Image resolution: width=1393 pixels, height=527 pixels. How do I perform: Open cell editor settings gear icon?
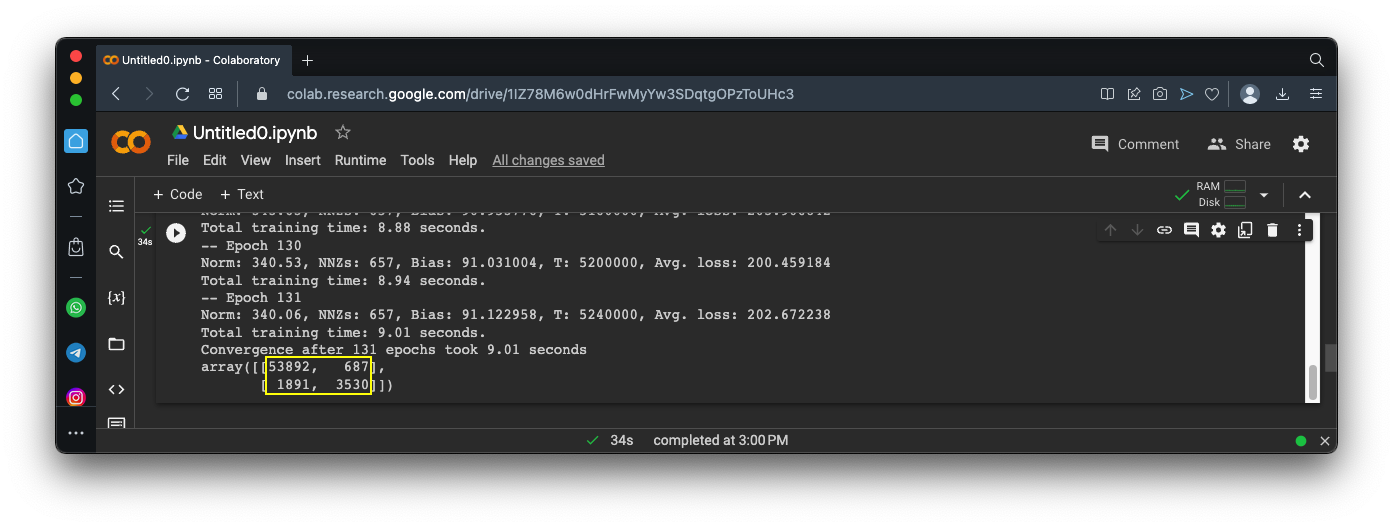tap(1218, 230)
